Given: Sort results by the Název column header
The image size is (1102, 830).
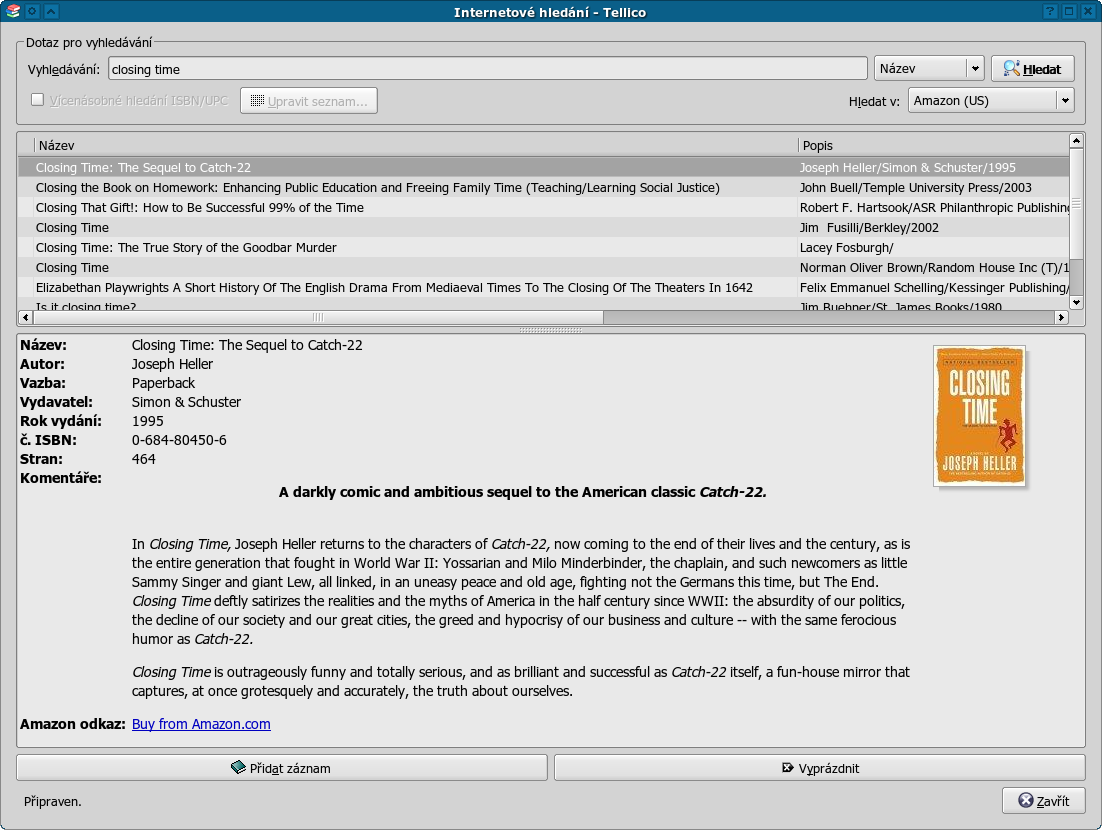Looking at the screenshot, I should 415,145.
